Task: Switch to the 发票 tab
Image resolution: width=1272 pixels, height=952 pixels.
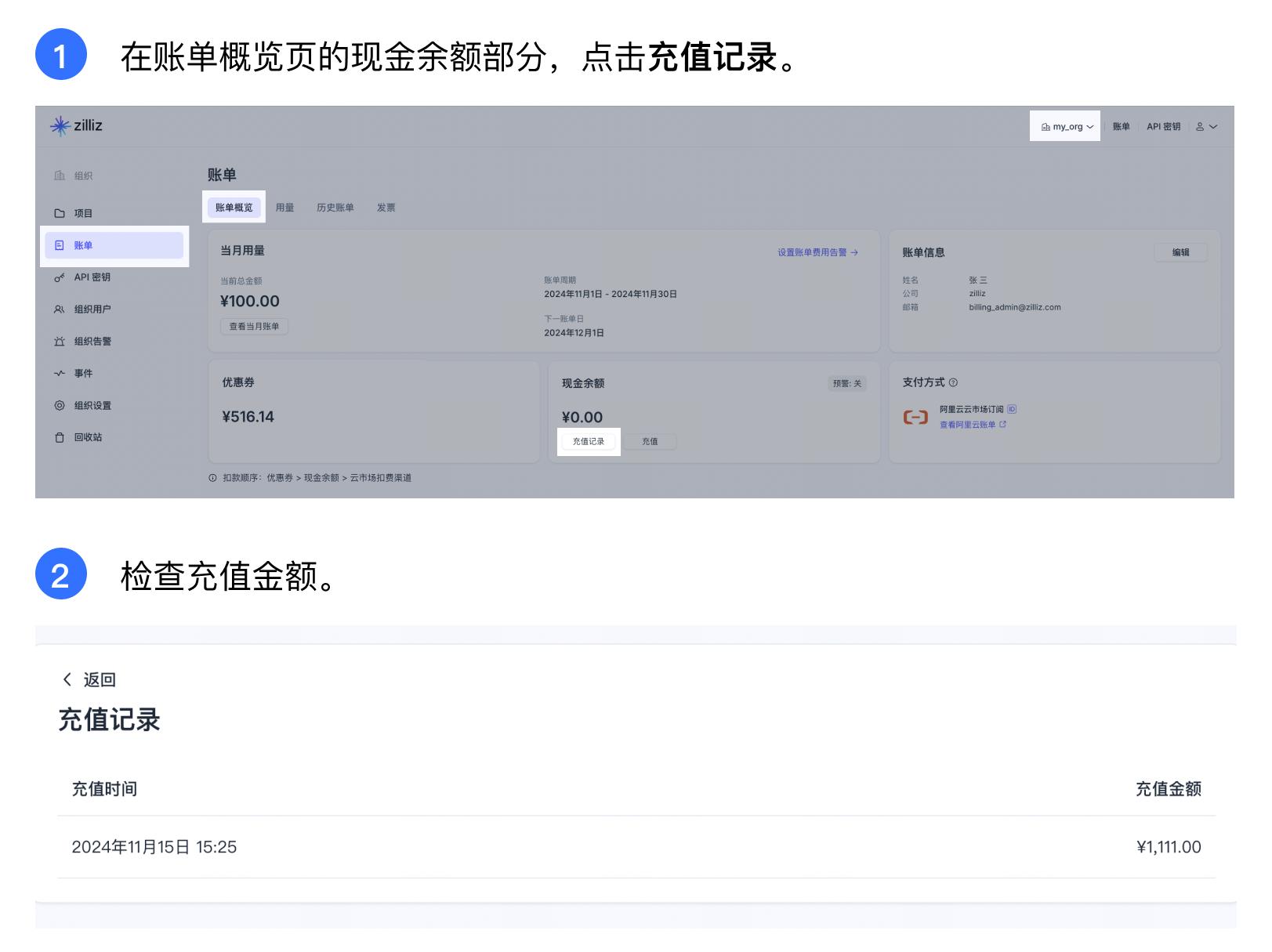Action: tap(386, 208)
